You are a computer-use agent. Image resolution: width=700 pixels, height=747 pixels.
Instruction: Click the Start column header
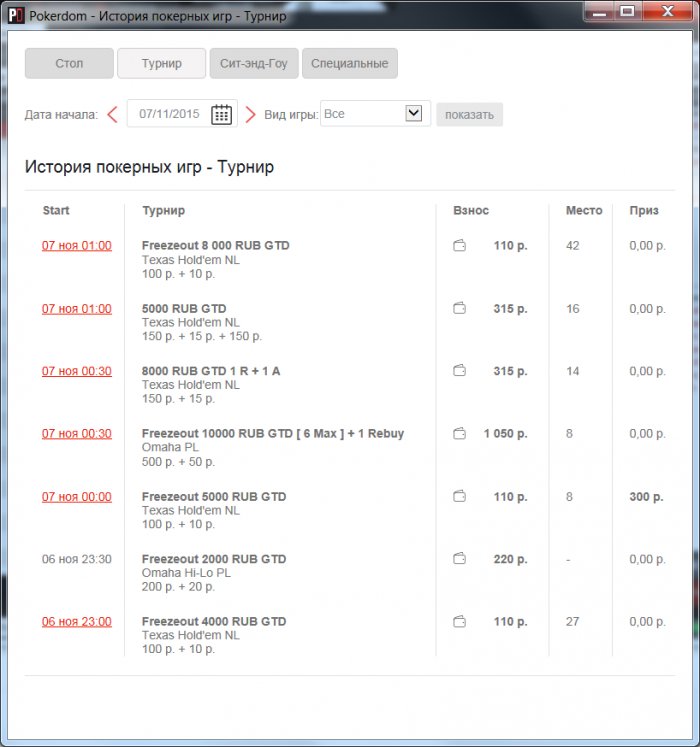(x=56, y=210)
